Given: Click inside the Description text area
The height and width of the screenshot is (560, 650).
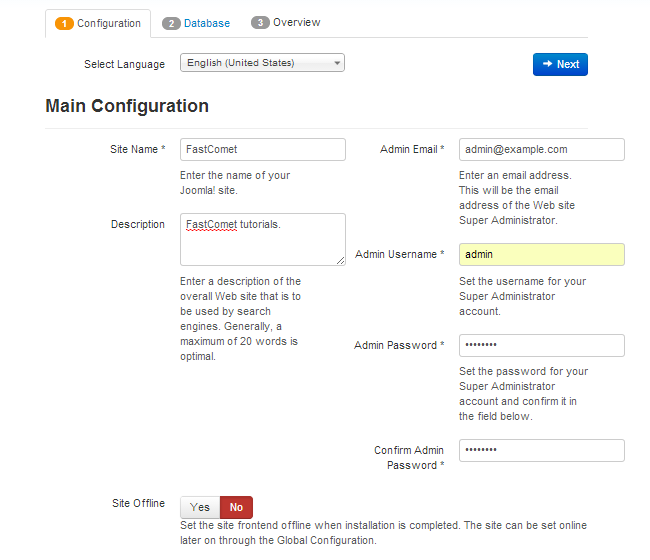Looking at the screenshot, I should [x=262, y=239].
